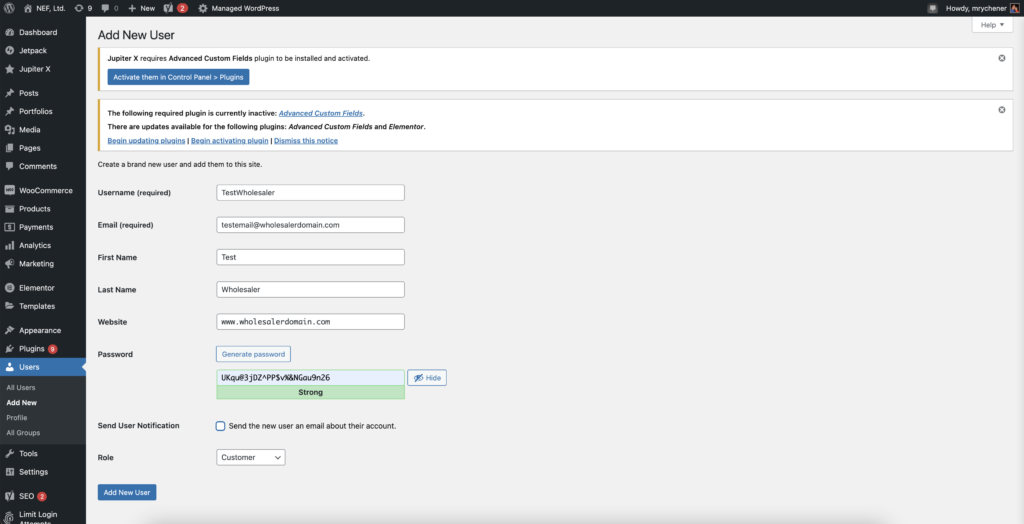Click the Generate password button
The width and height of the screenshot is (1024, 524).
[253, 354]
